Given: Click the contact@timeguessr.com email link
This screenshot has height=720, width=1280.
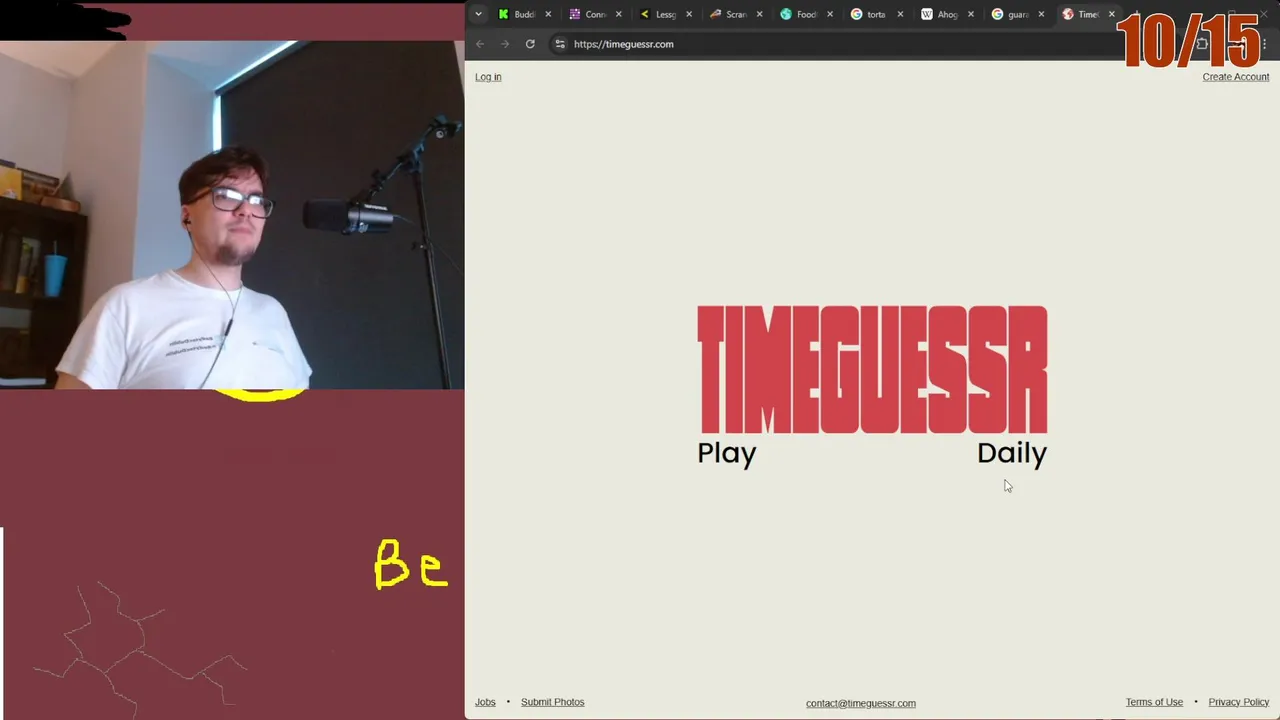Looking at the screenshot, I should point(861,703).
